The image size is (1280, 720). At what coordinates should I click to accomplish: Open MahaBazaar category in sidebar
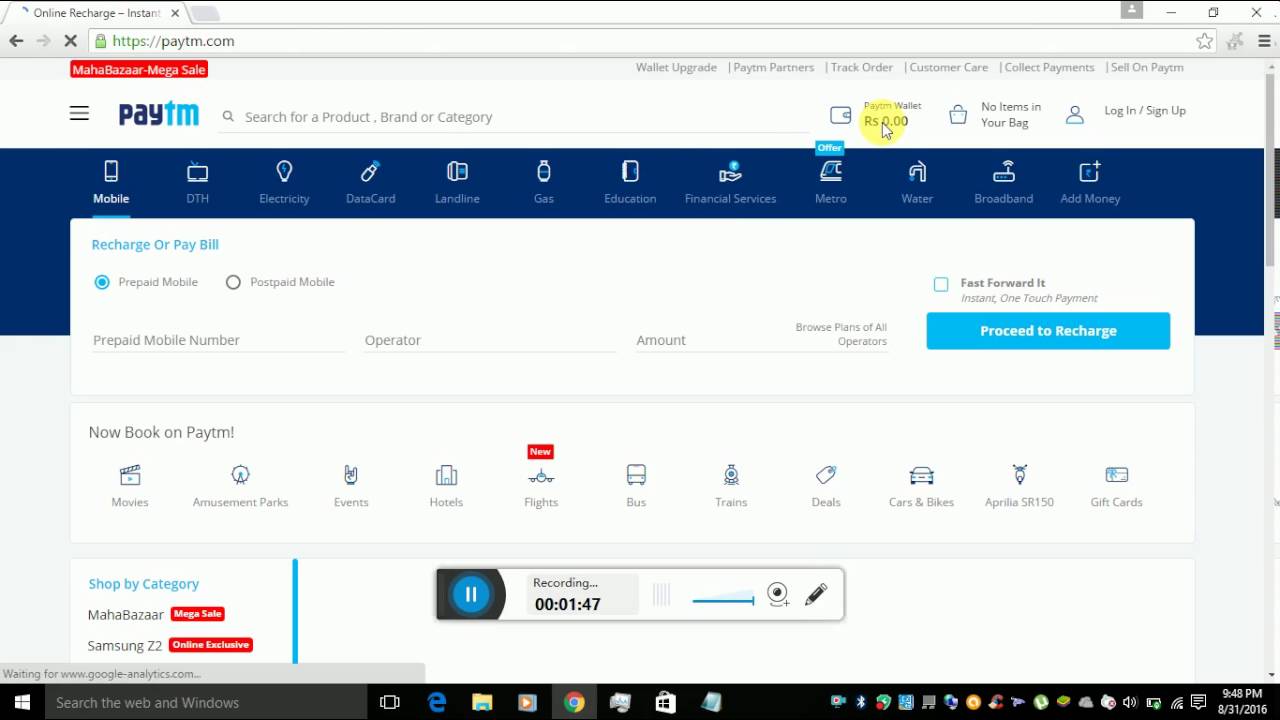click(126, 614)
